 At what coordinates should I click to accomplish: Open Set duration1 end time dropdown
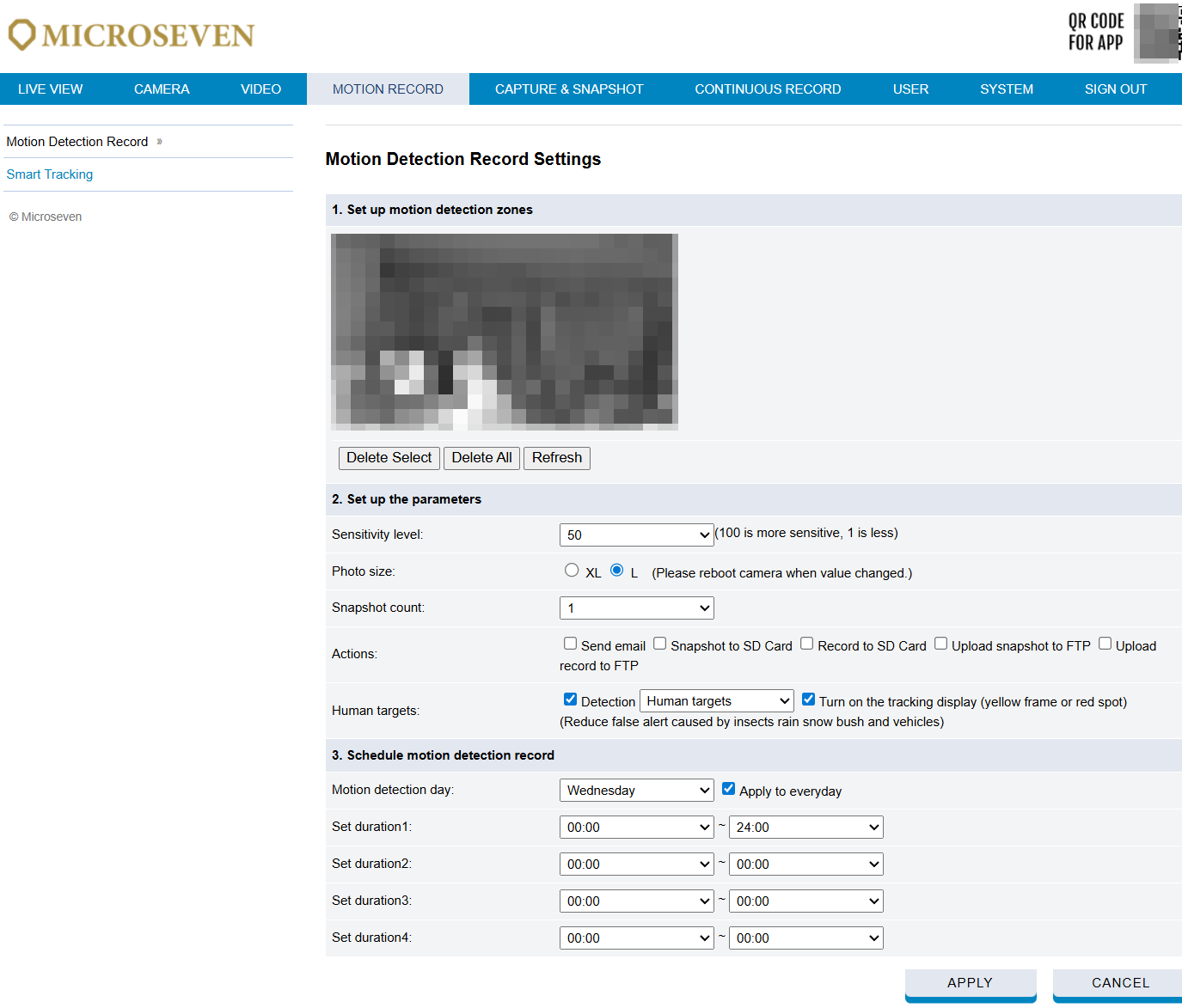805,828
